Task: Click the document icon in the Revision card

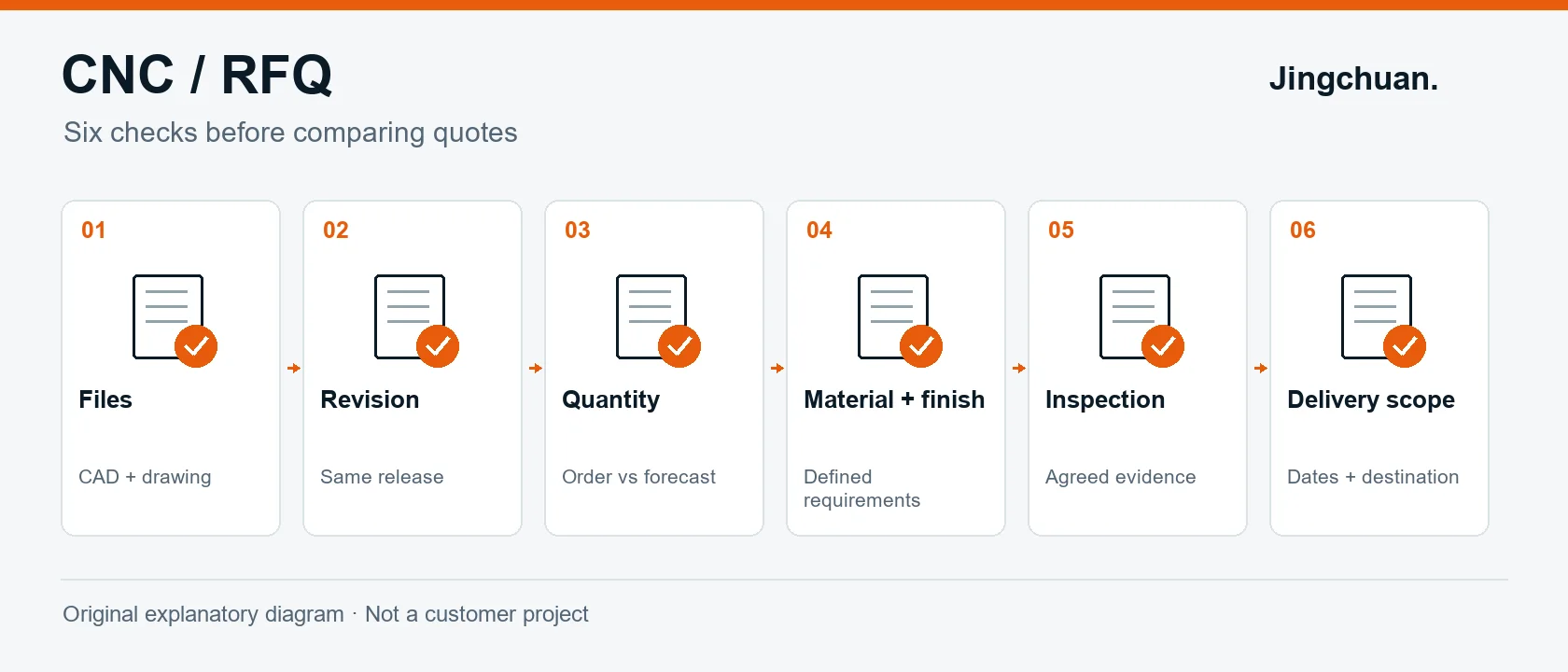Action: pyautogui.click(x=416, y=320)
